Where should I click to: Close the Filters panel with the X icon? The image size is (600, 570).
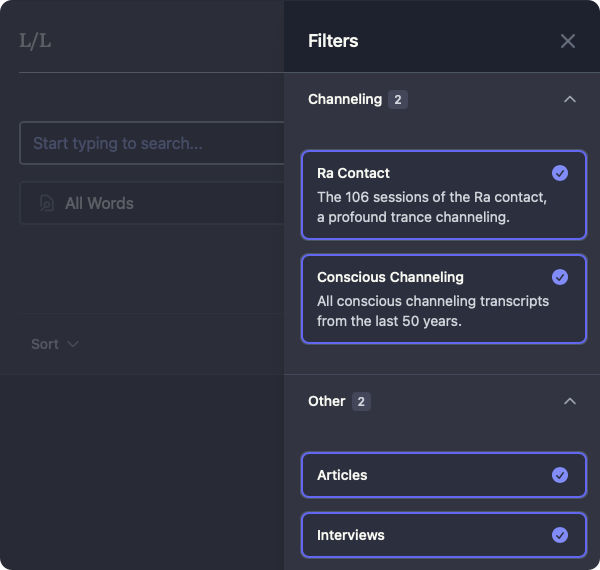pos(568,41)
